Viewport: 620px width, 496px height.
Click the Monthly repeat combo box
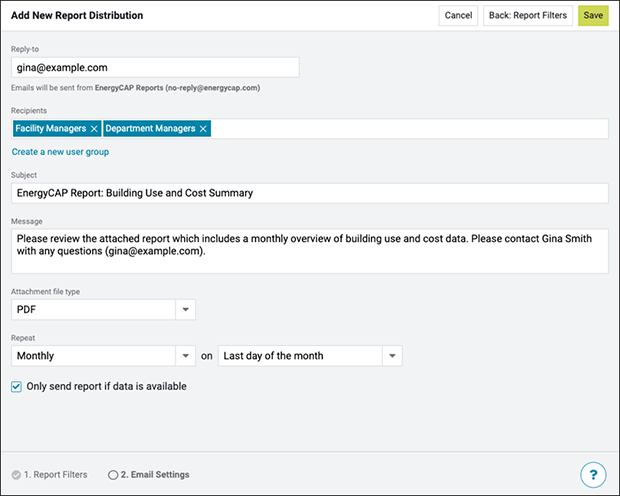click(x=103, y=356)
